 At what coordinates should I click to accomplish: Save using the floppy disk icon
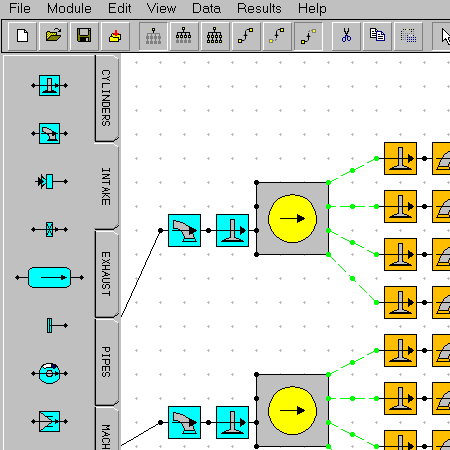tap(84, 35)
